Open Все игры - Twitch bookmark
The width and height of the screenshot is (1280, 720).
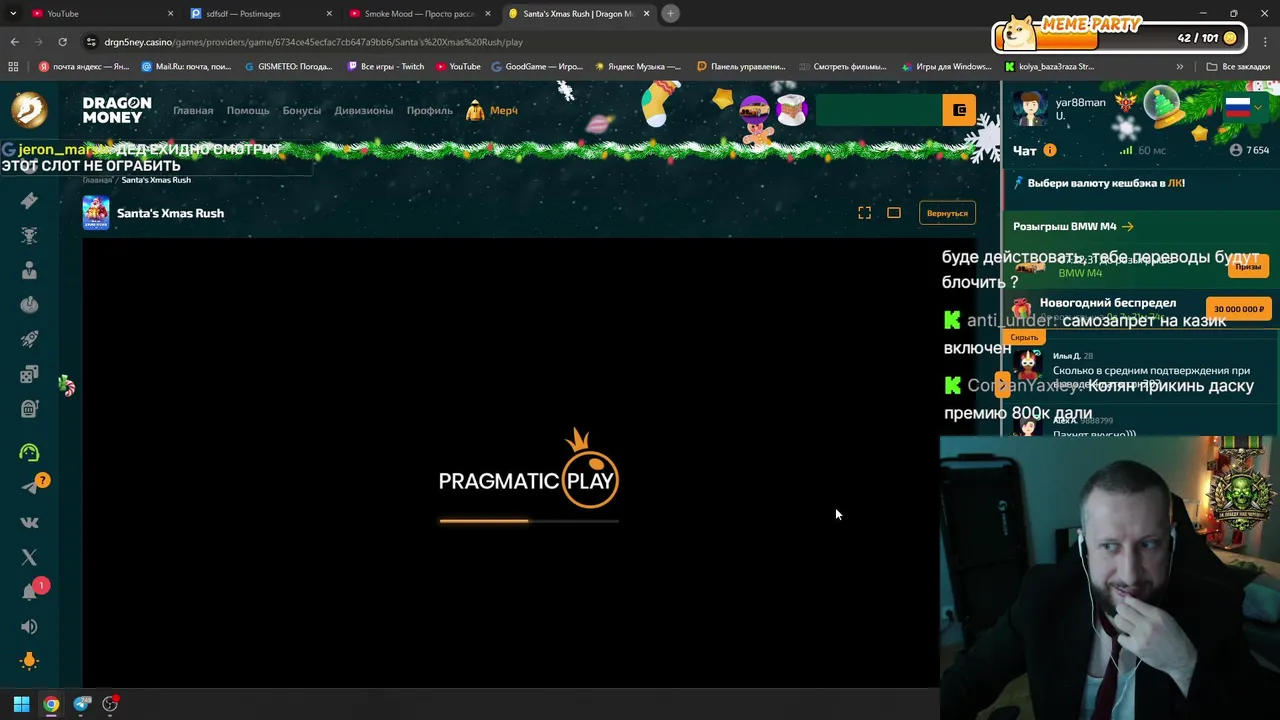[385, 67]
